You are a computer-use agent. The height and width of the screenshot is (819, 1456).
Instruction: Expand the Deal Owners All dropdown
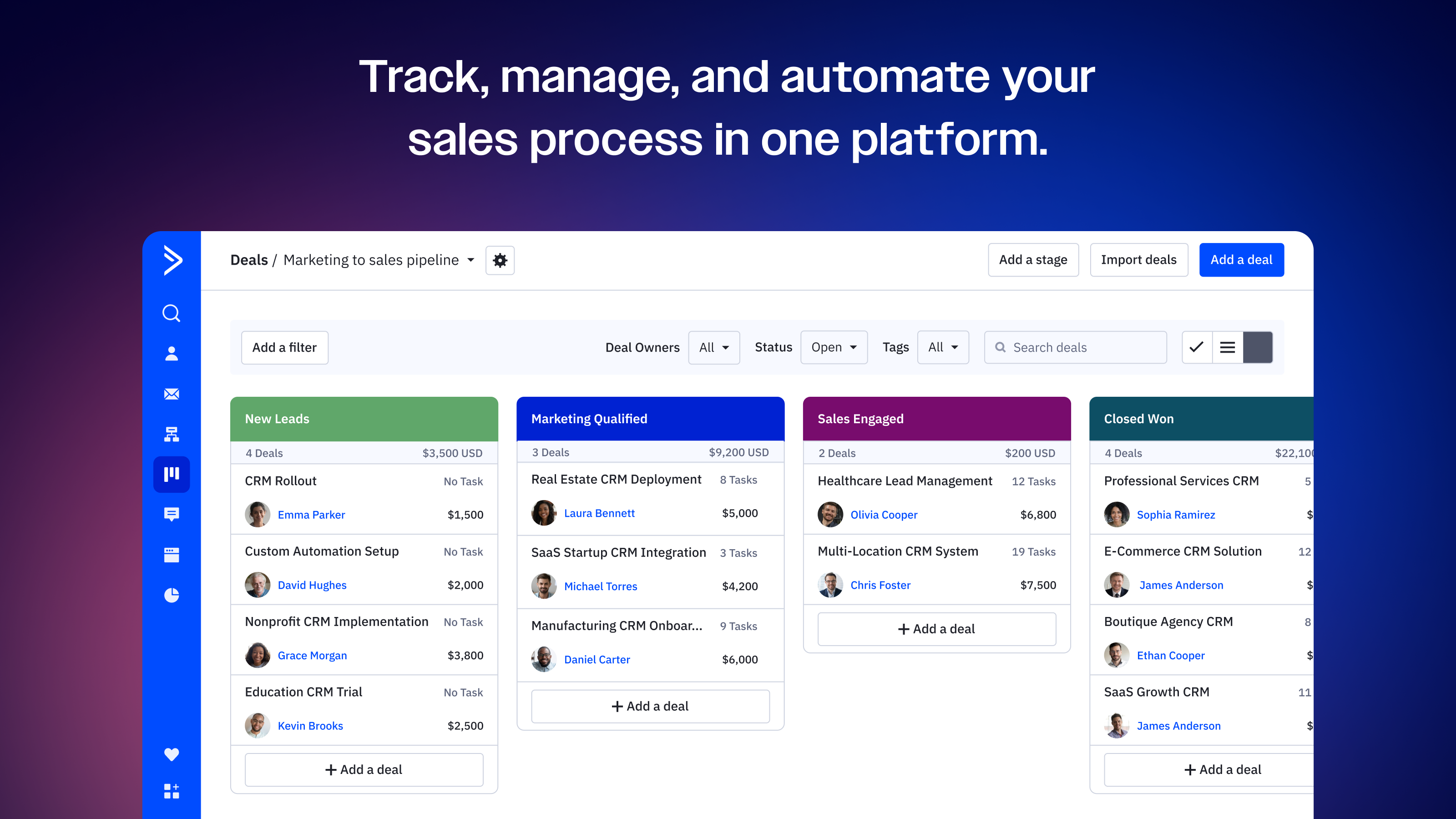[713, 347]
